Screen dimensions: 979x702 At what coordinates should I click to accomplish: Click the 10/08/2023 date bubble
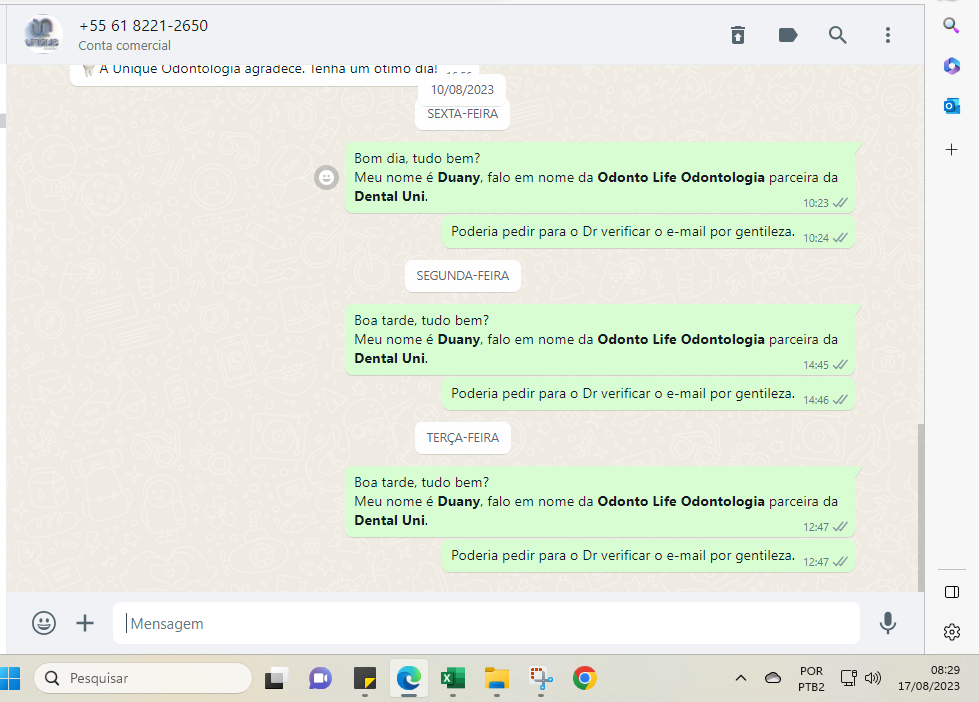(462, 90)
